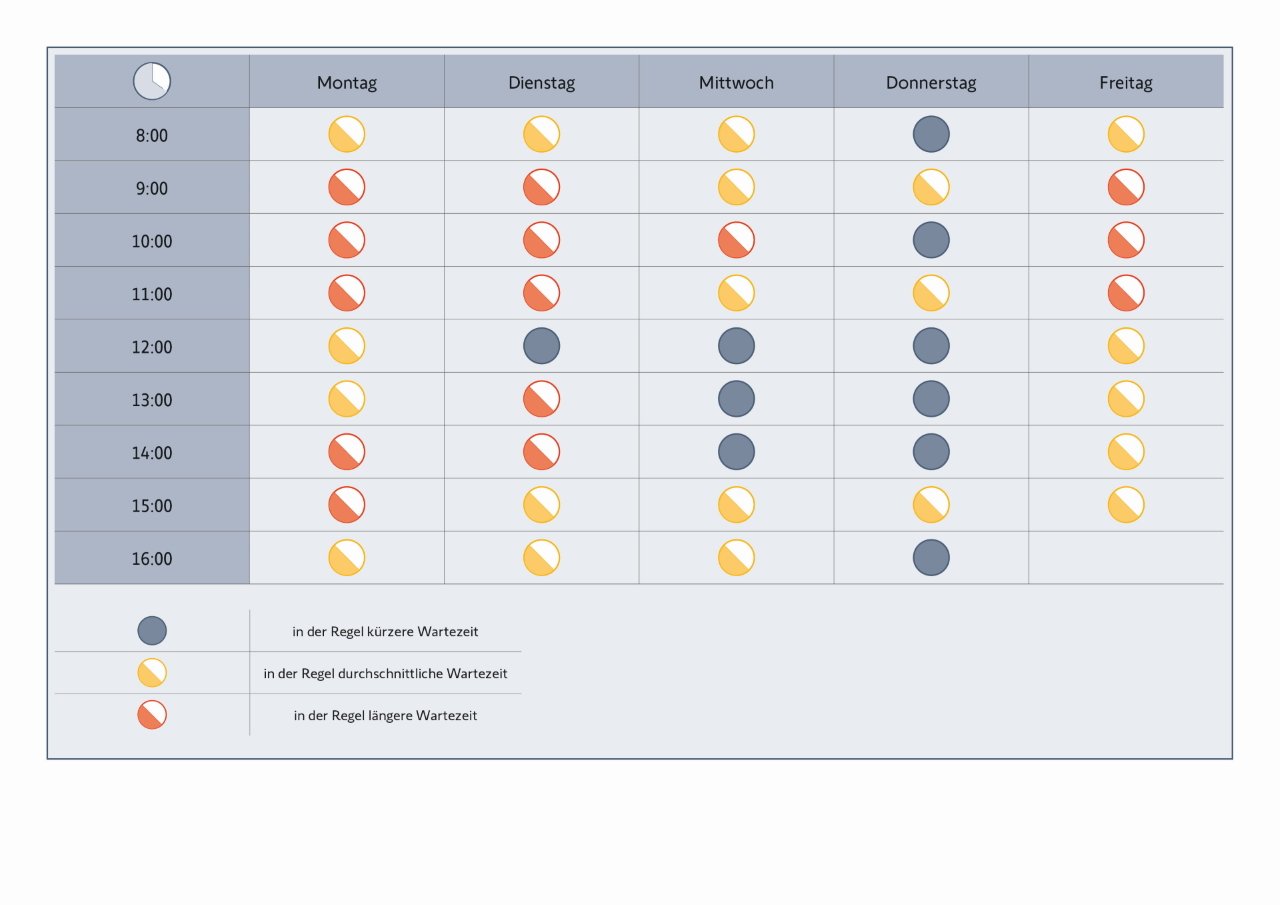Click Wednesday 10:00 long wait icon

[736, 240]
